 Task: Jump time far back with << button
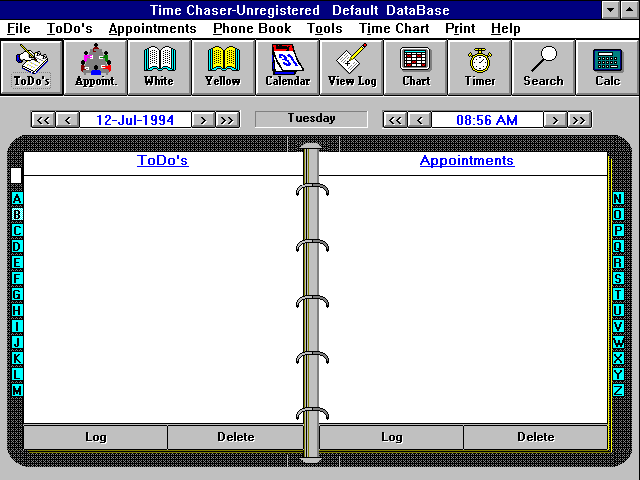point(395,120)
